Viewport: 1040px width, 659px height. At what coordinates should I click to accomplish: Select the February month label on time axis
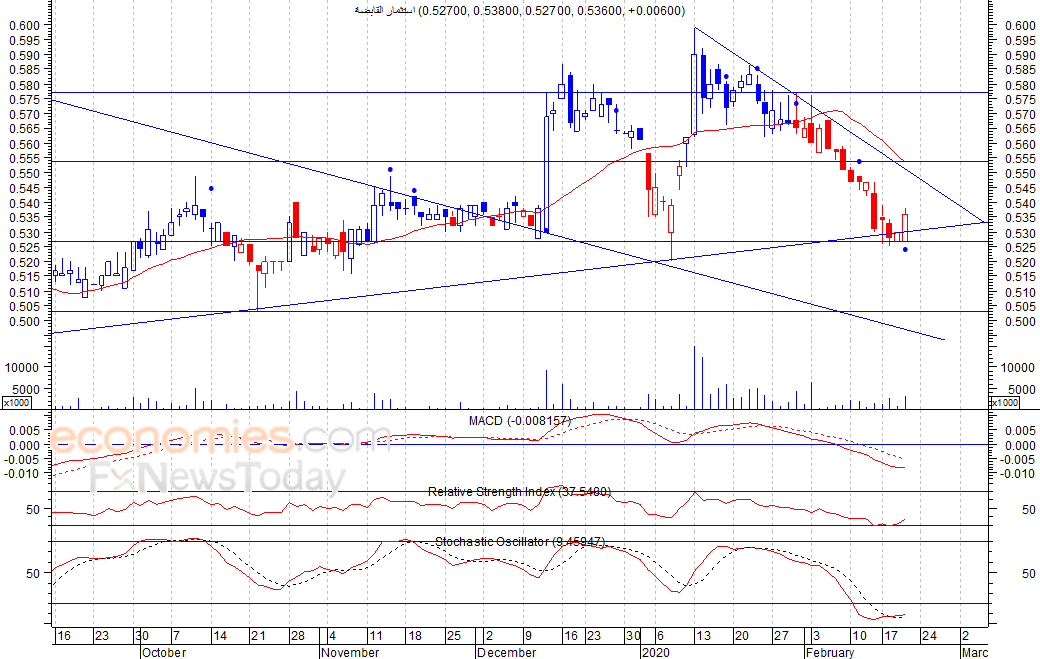coord(829,652)
